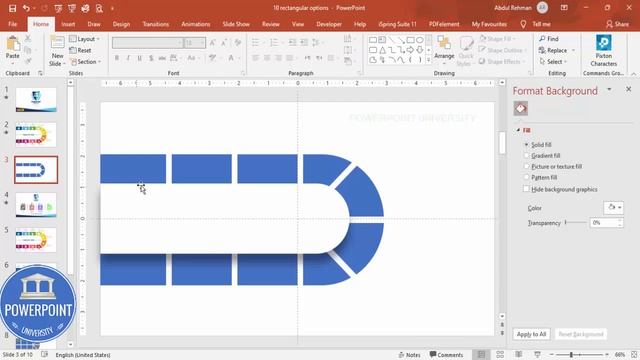Save the presentation from Quick Access toolbar
This screenshot has height=360, width=640.
click(13, 8)
